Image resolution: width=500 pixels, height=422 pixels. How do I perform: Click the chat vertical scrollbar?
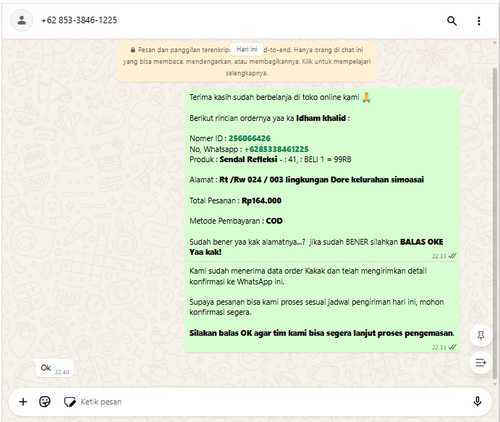tap(495, 223)
